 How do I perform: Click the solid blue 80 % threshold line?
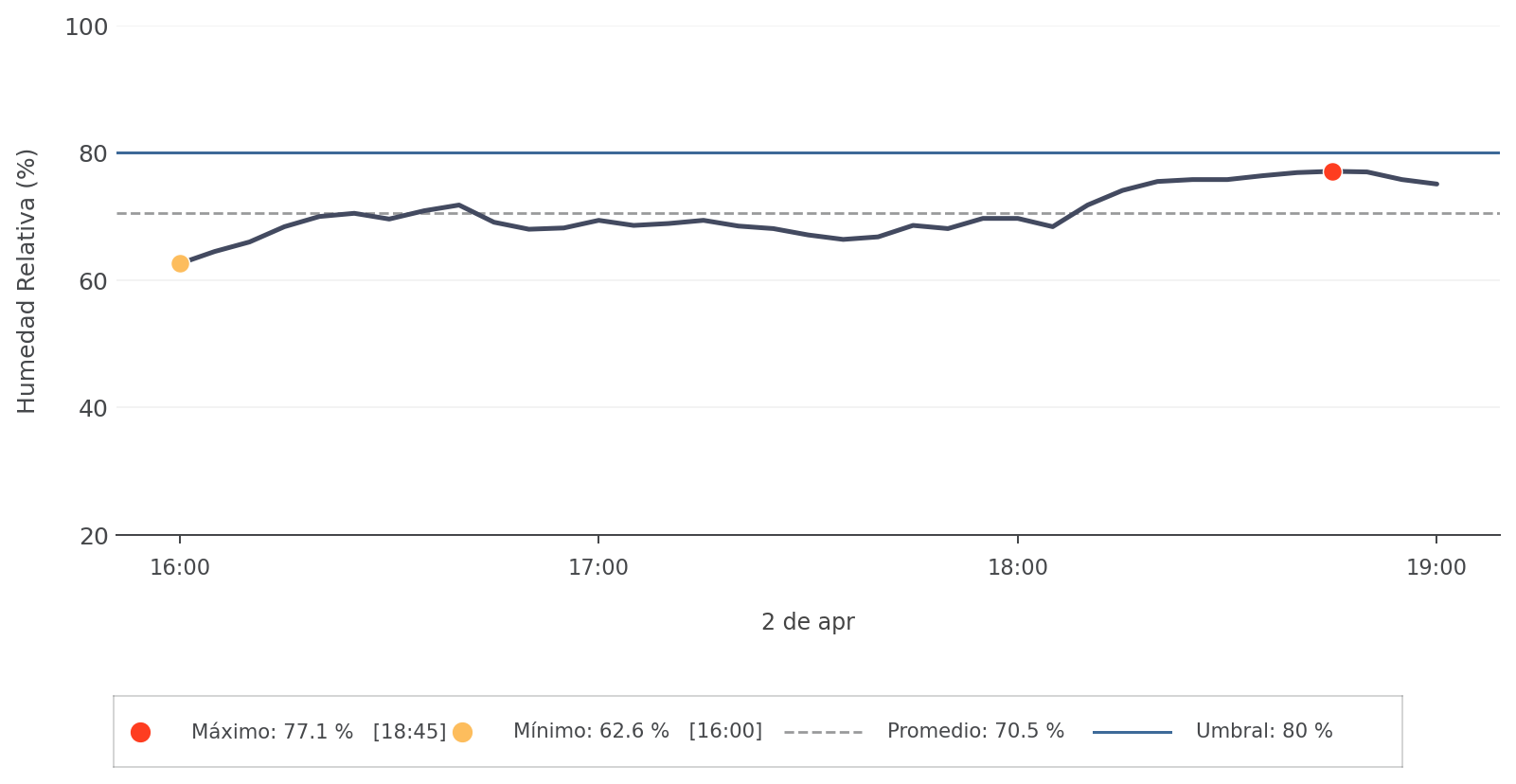click(x=758, y=152)
